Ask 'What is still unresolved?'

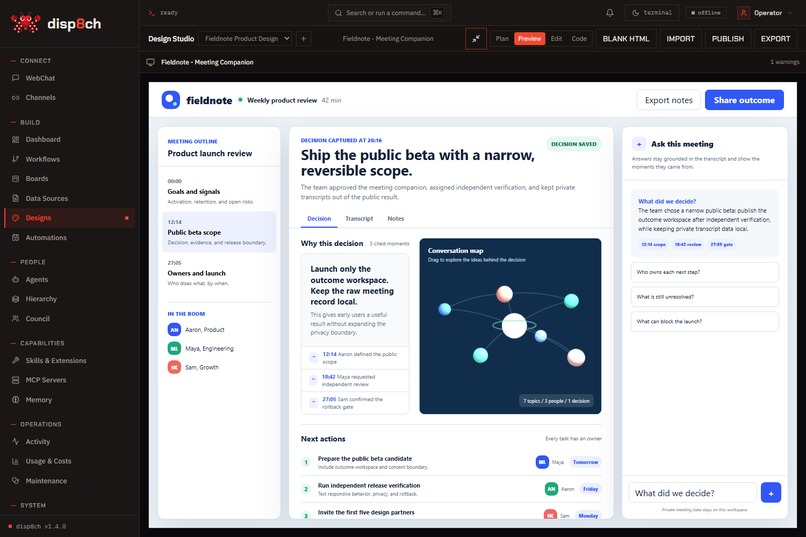coord(704,297)
